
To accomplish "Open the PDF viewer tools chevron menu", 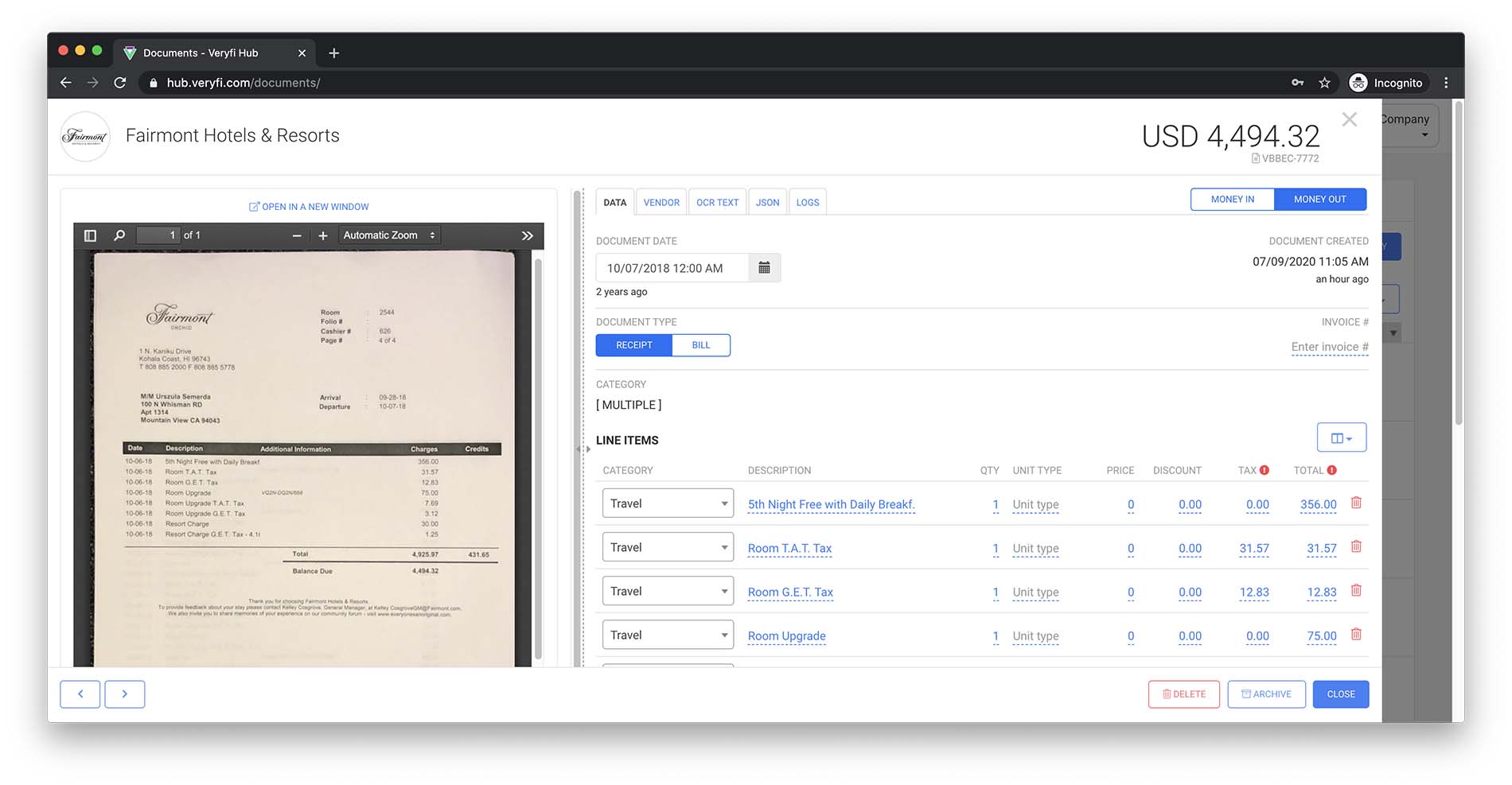I will click(x=527, y=235).
